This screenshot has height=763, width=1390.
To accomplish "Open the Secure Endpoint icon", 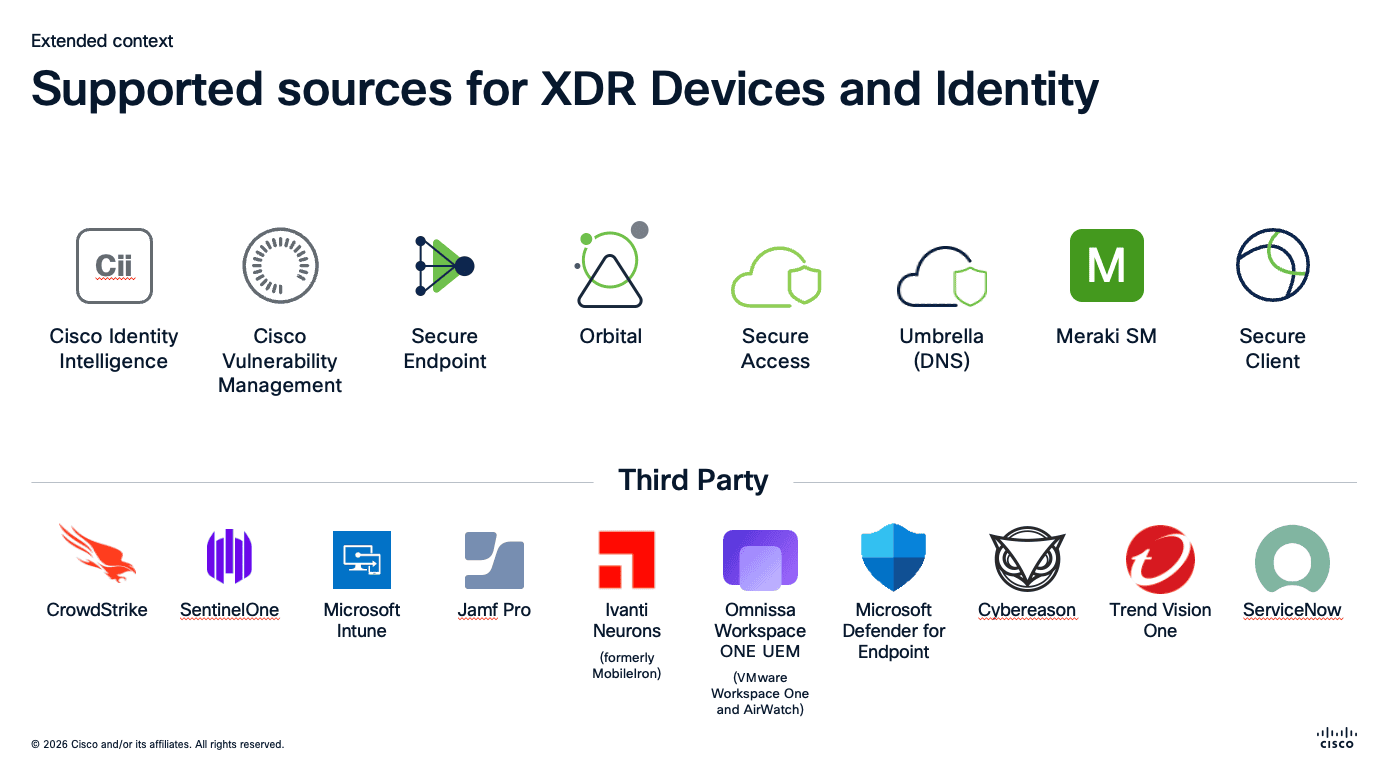I will click(x=444, y=265).
